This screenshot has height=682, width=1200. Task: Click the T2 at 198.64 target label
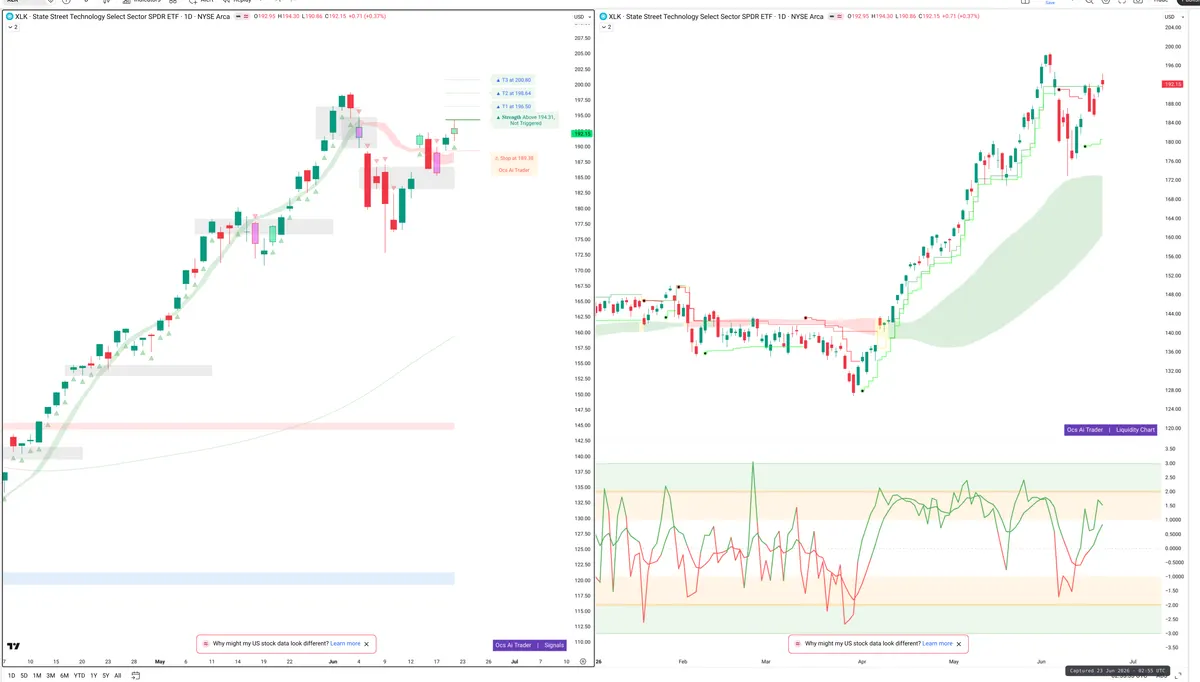coord(513,93)
